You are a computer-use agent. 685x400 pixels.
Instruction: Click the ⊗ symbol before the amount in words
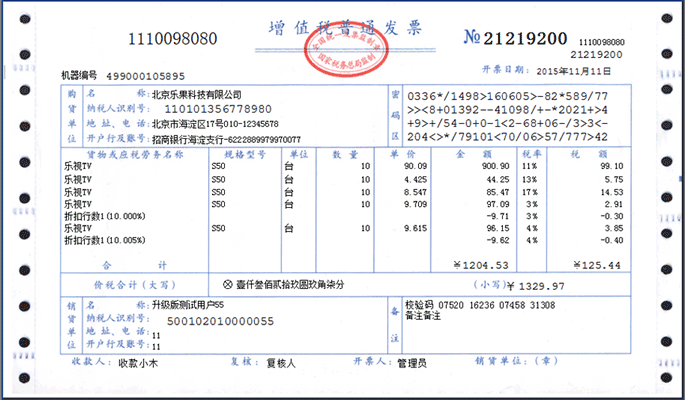pyautogui.click(x=227, y=285)
